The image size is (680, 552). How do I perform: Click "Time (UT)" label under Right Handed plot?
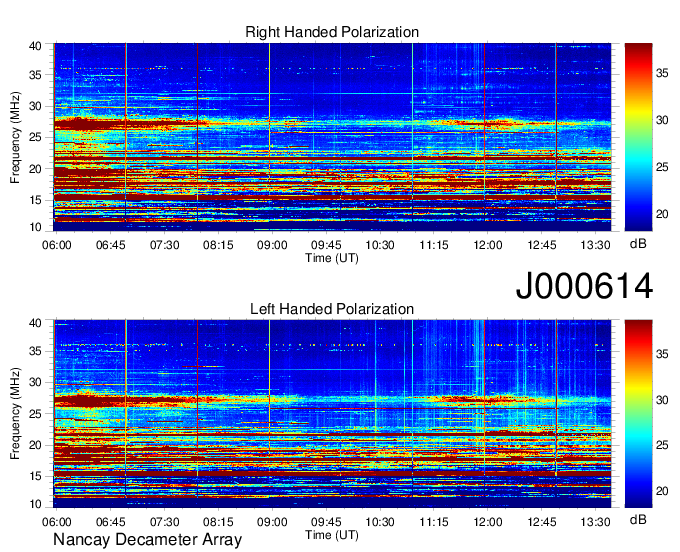332,258
